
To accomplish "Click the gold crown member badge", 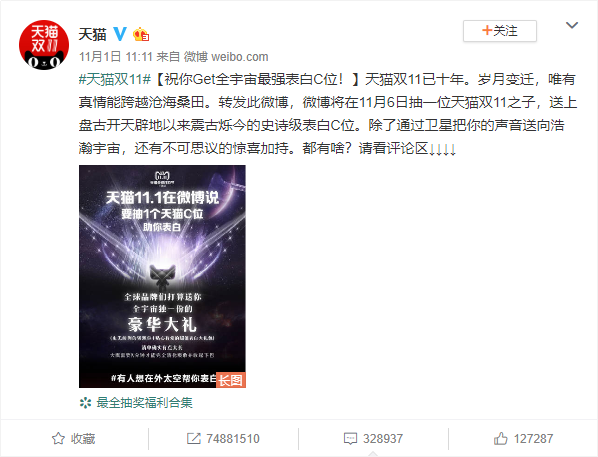I will (x=141, y=34).
